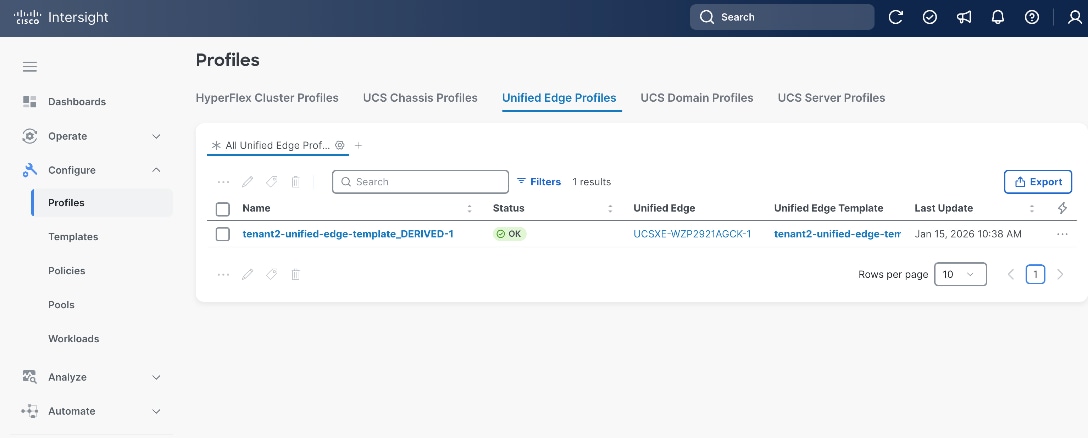Image resolution: width=1088 pixels, height=438 pixels.
Task: Sort by the Status column arrows
Action: (x=611, y=208)
